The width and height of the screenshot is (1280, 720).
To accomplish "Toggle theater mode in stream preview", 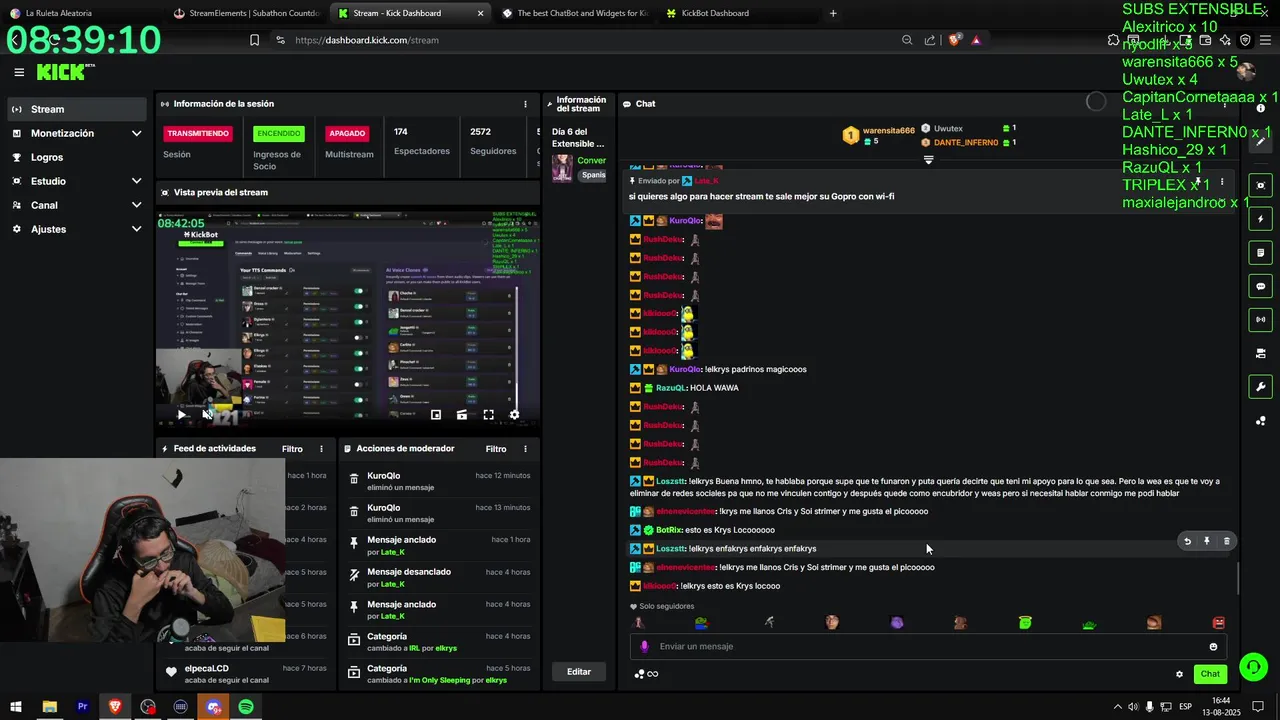I will [x=462, y=414].
